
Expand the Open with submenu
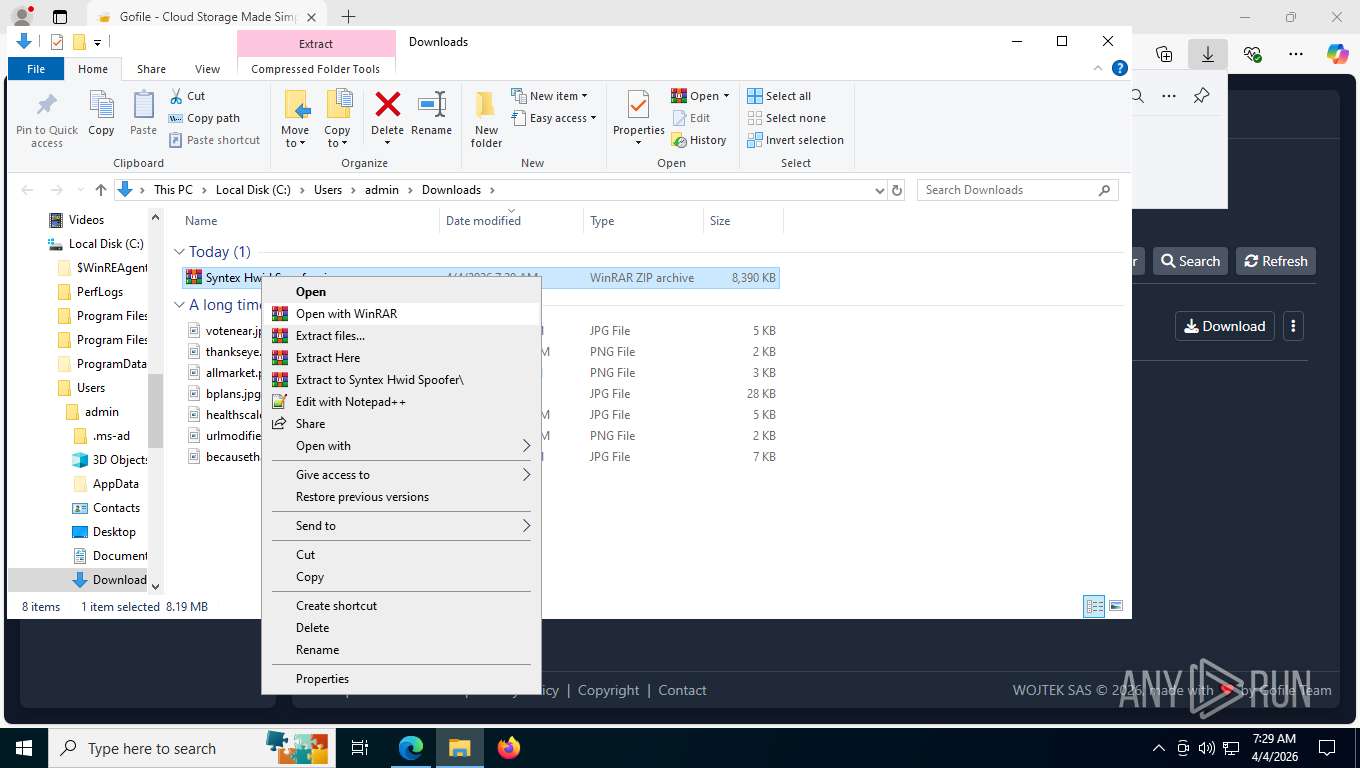click(401, 446)
